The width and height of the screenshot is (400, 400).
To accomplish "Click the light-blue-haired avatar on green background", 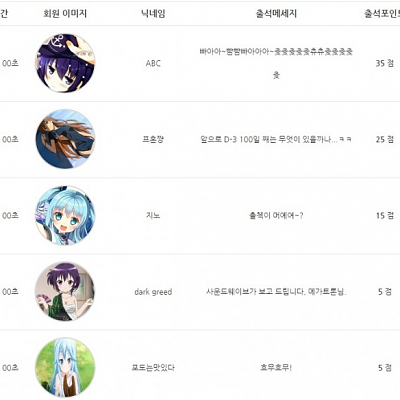I will pos(65,368).
